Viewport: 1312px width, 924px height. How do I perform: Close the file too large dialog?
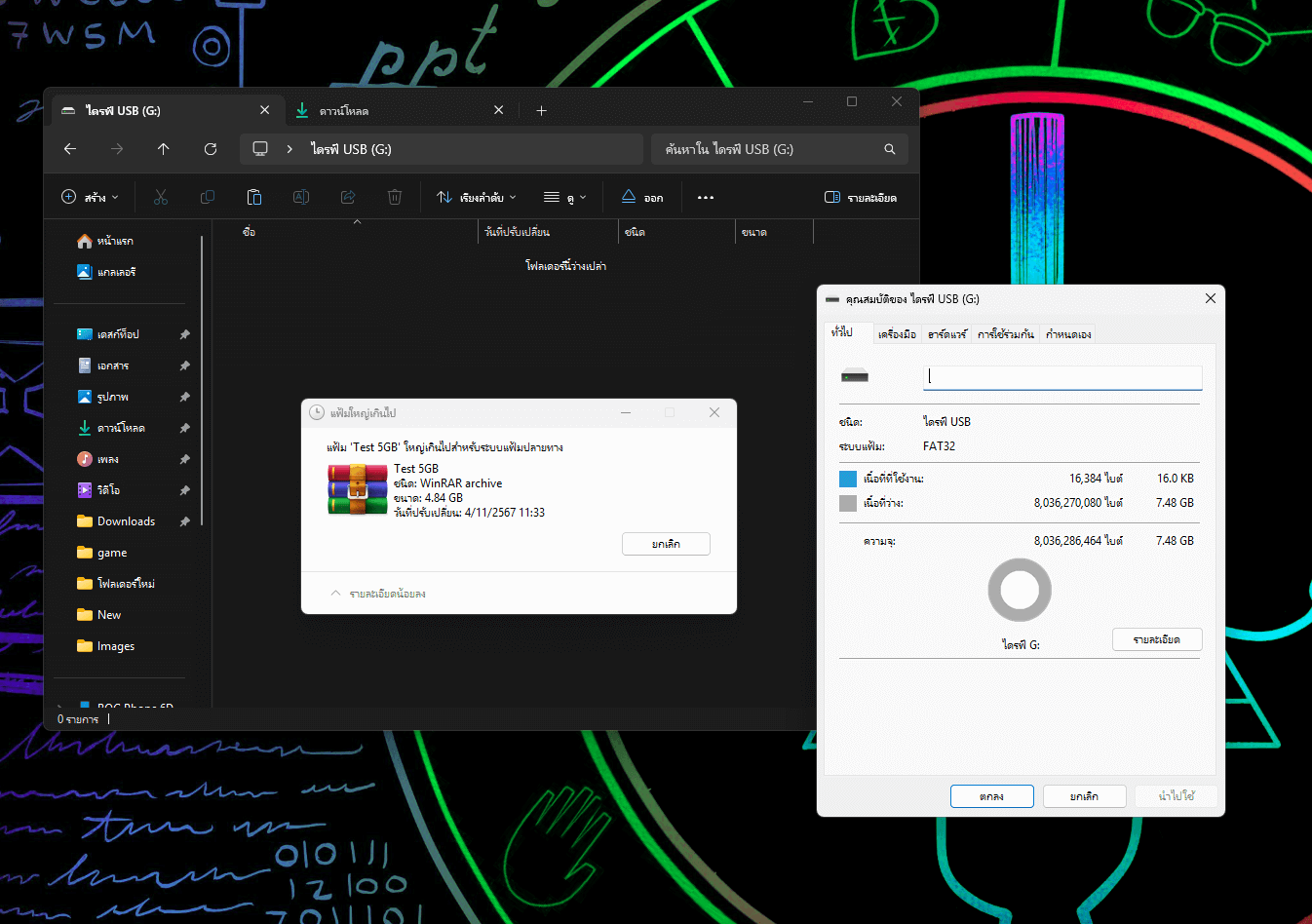[714, 412]
